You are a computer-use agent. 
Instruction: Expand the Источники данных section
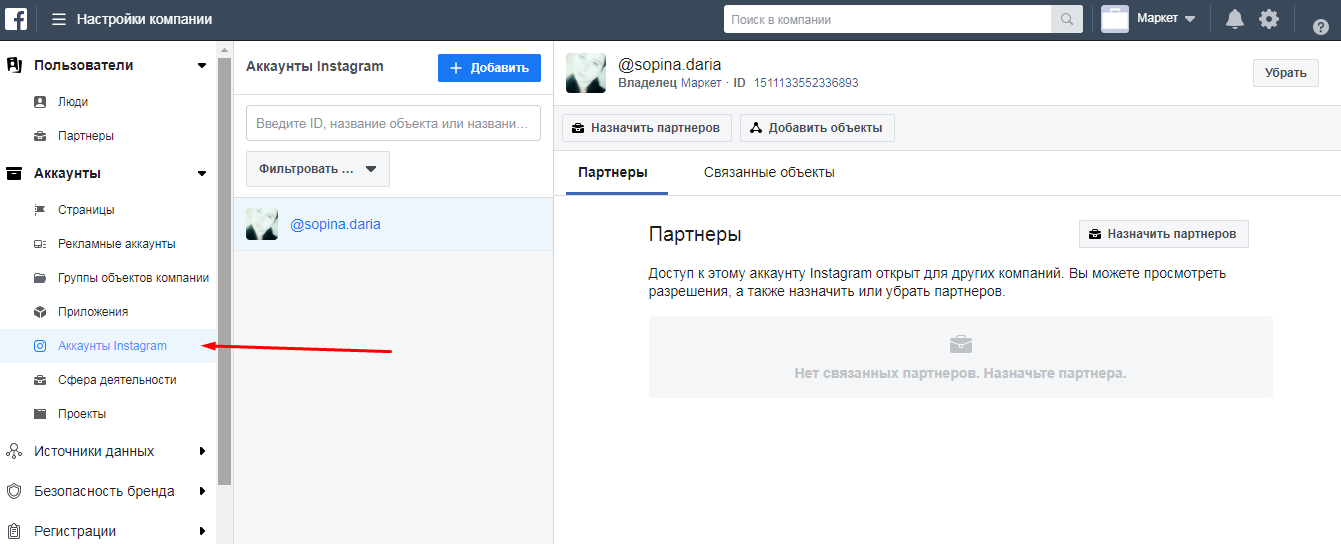point(201,451)
